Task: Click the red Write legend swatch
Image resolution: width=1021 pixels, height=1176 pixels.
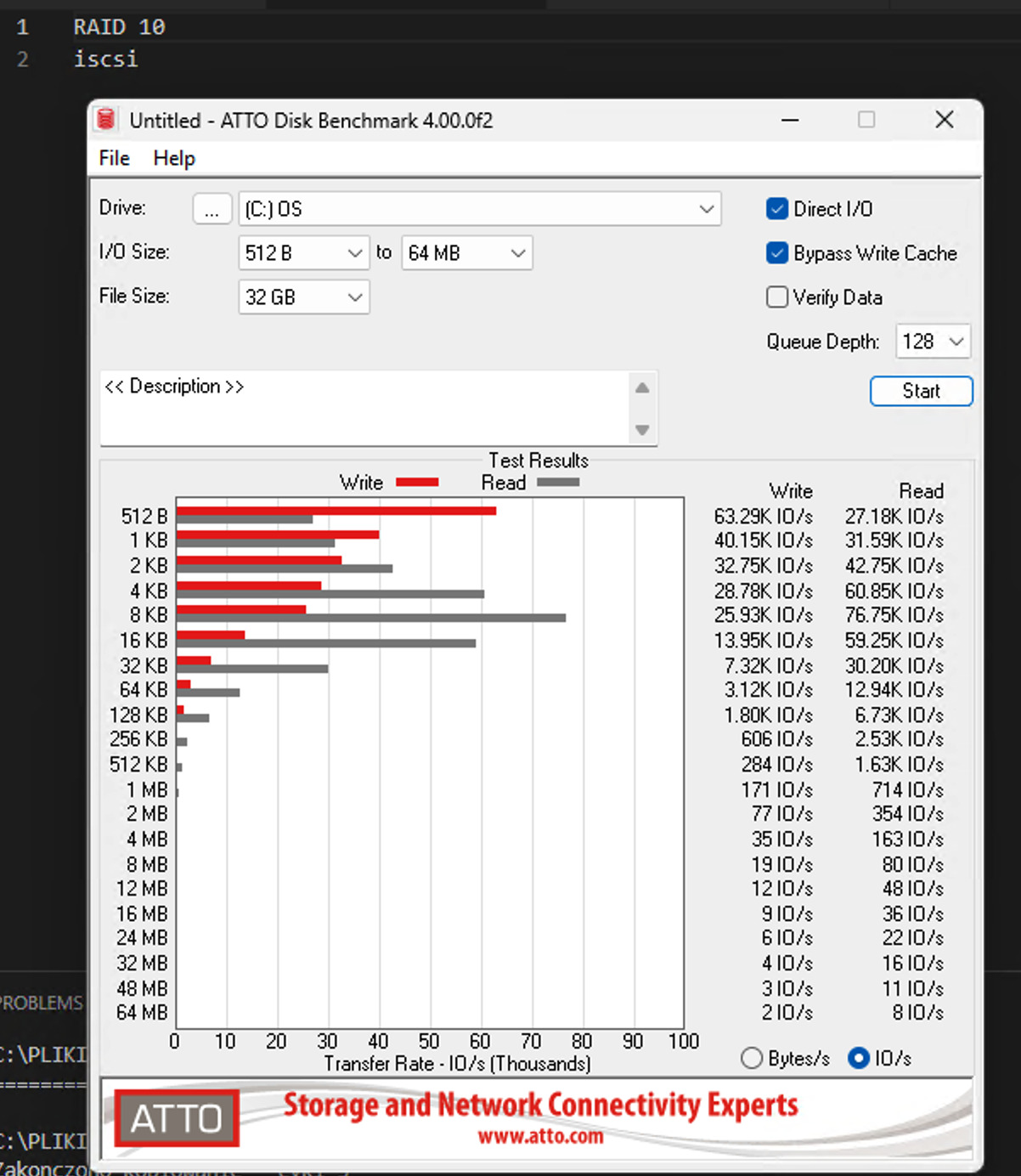Action: pyautogui.click(x=417, y=483)
